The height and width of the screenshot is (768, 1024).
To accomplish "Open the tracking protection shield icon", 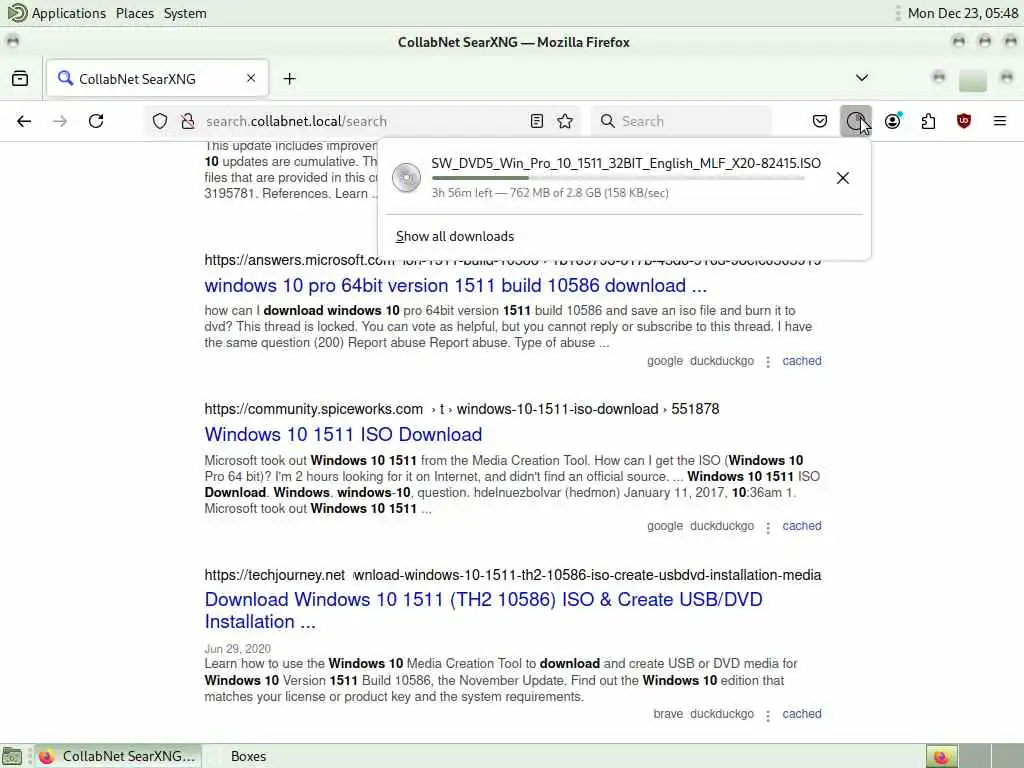I will click(160, 121).
